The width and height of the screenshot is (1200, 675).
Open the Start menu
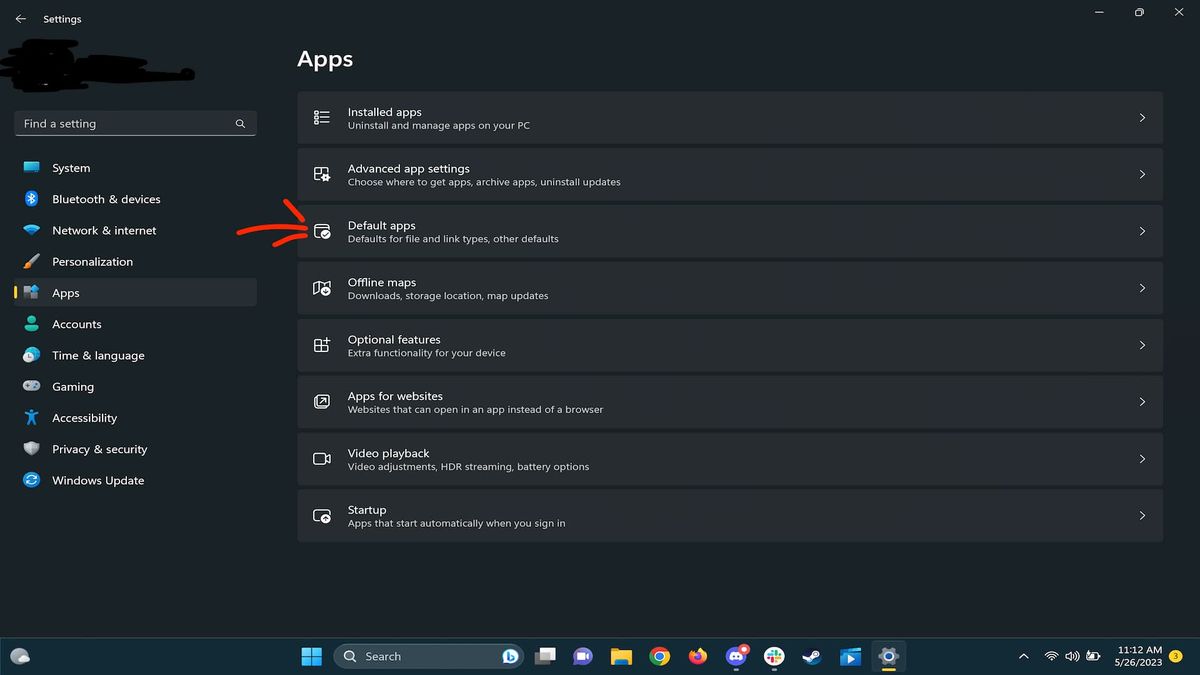311,656
